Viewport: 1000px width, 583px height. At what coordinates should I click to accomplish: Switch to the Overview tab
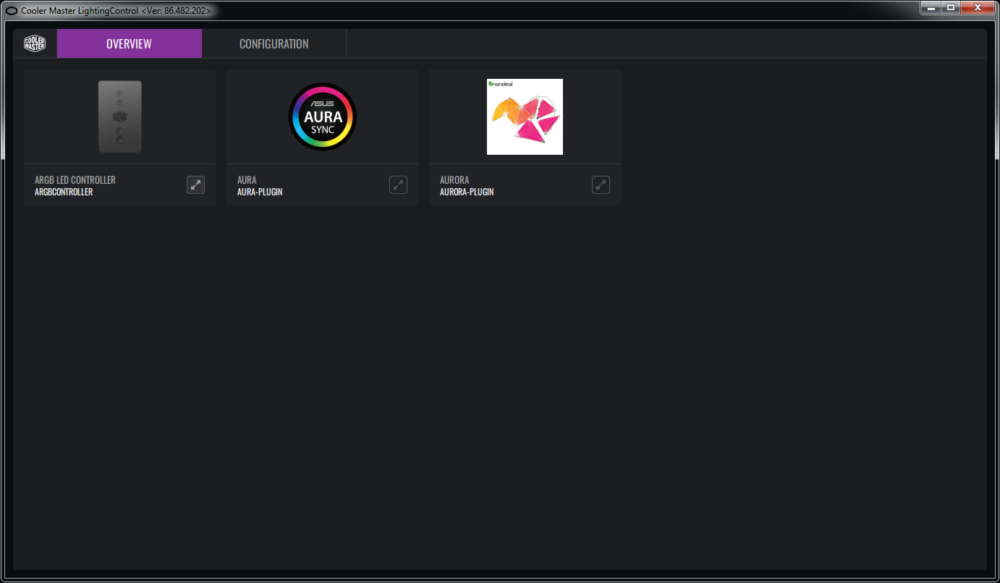pyautogui.click(x=129, y=43)
